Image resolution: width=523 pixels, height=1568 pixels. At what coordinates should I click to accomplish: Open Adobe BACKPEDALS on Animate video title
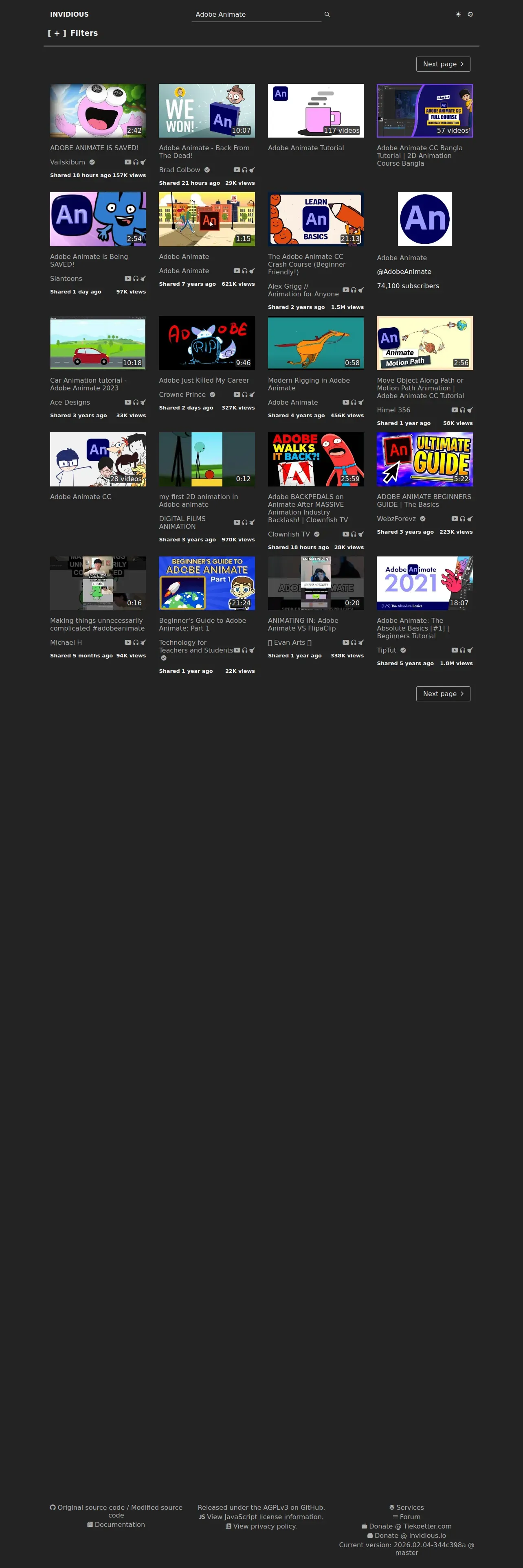[x=308, y=508]
